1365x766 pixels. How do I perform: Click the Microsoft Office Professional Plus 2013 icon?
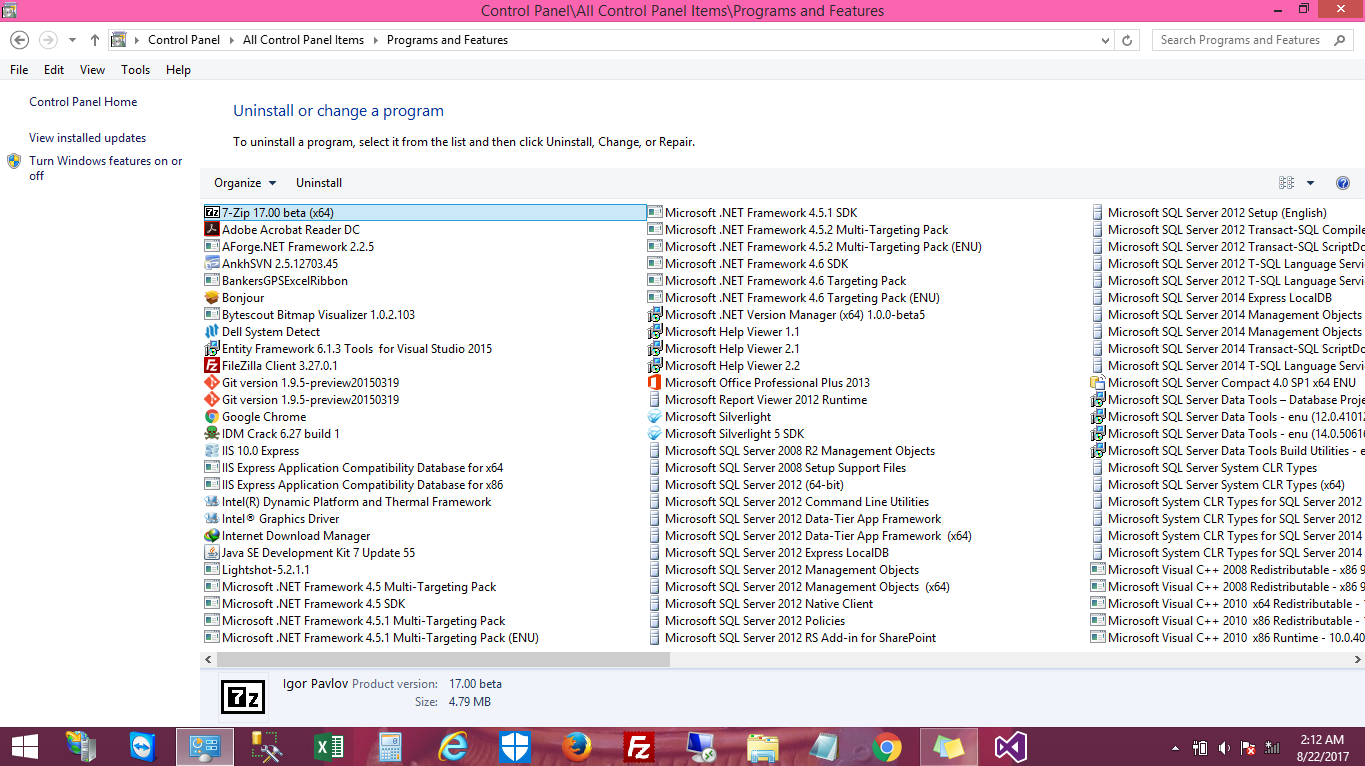coord(655,383)
